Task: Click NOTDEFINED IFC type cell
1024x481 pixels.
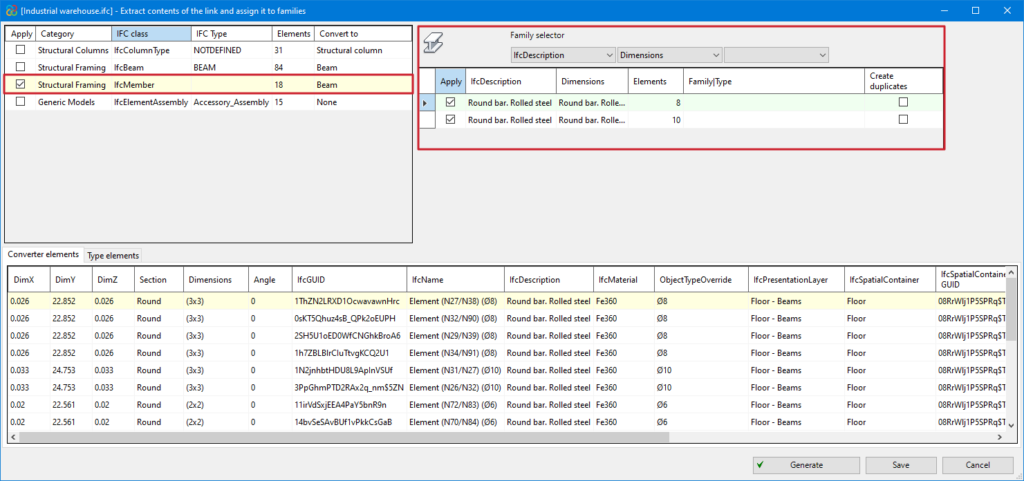Action: click(231, 50)
